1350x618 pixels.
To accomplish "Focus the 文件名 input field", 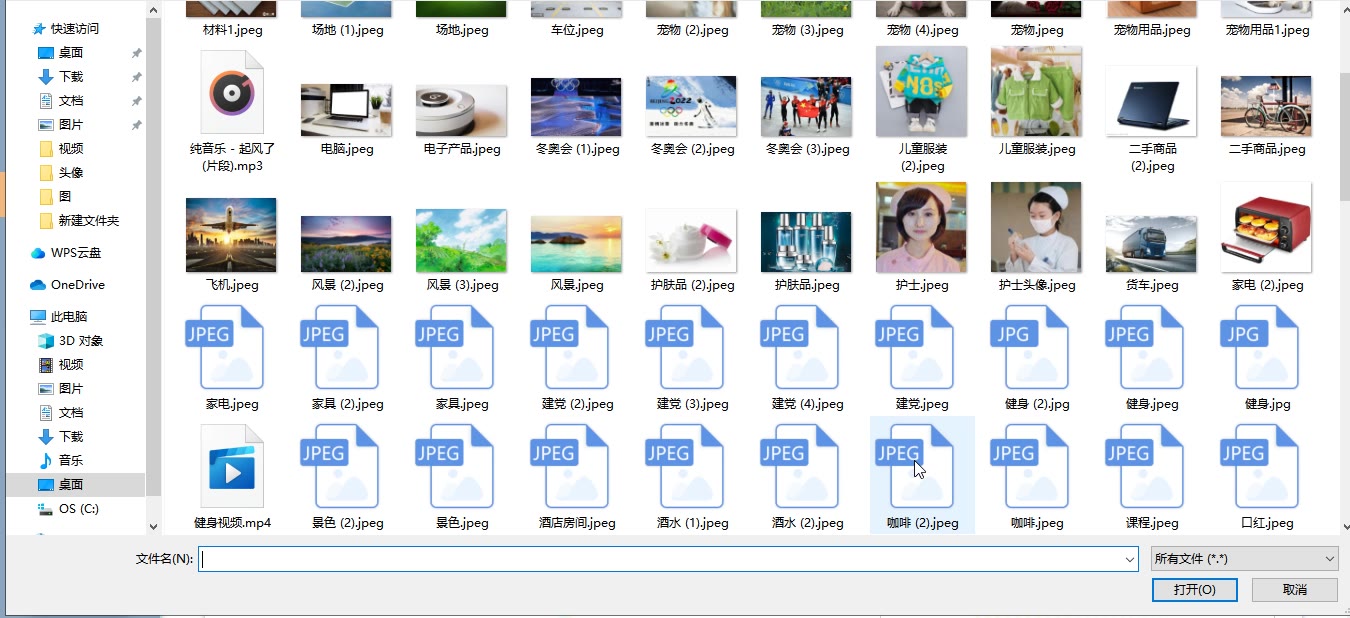I will pyautogui.click(x=660, y=559).
